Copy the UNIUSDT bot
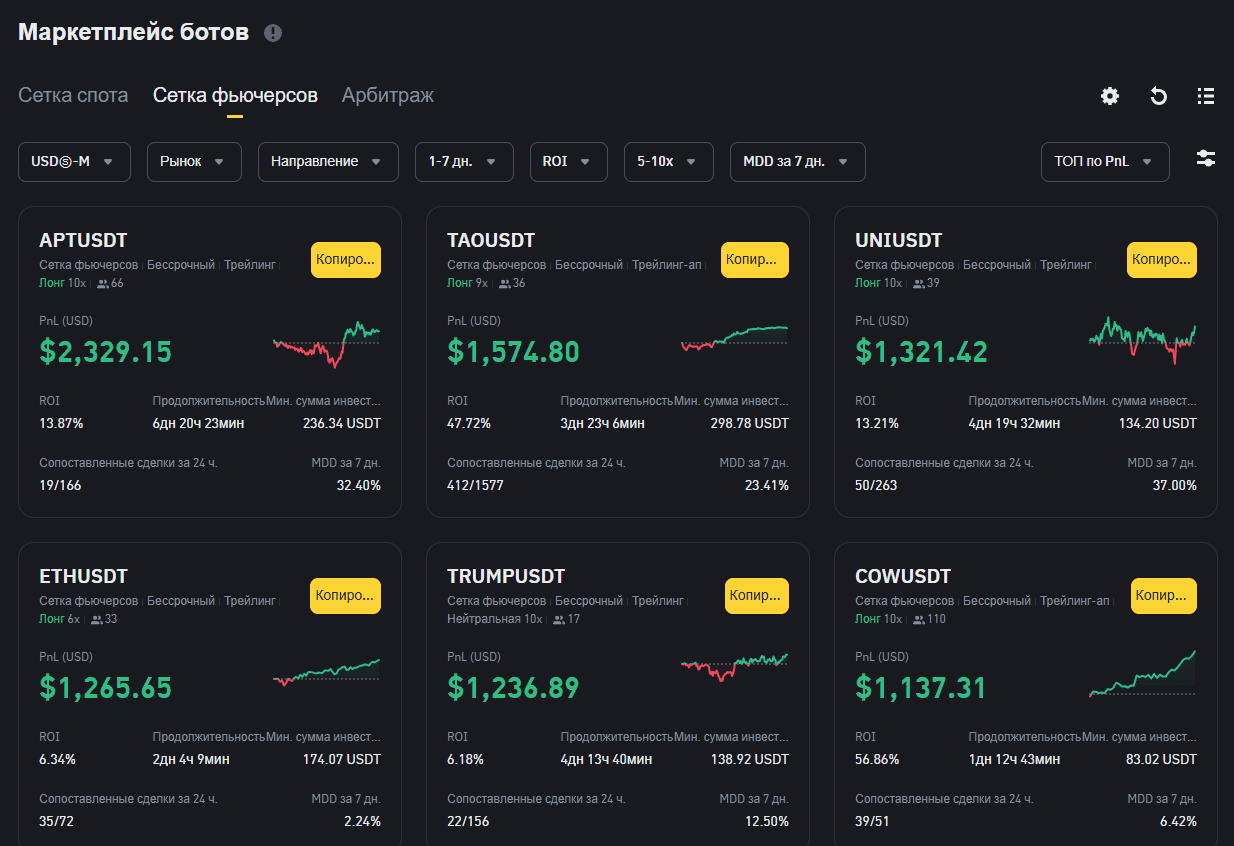The width and height of the screenshot is (1234, 846). pos(1162,260)
